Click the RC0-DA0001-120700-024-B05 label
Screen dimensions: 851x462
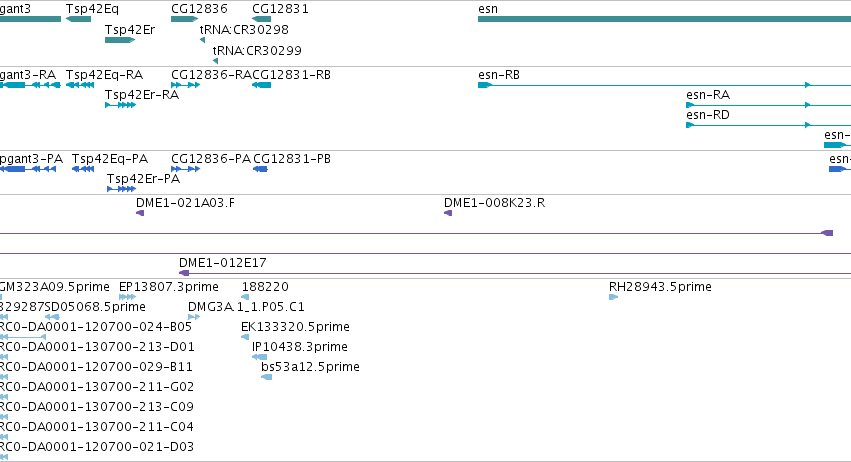coord(96,327)
